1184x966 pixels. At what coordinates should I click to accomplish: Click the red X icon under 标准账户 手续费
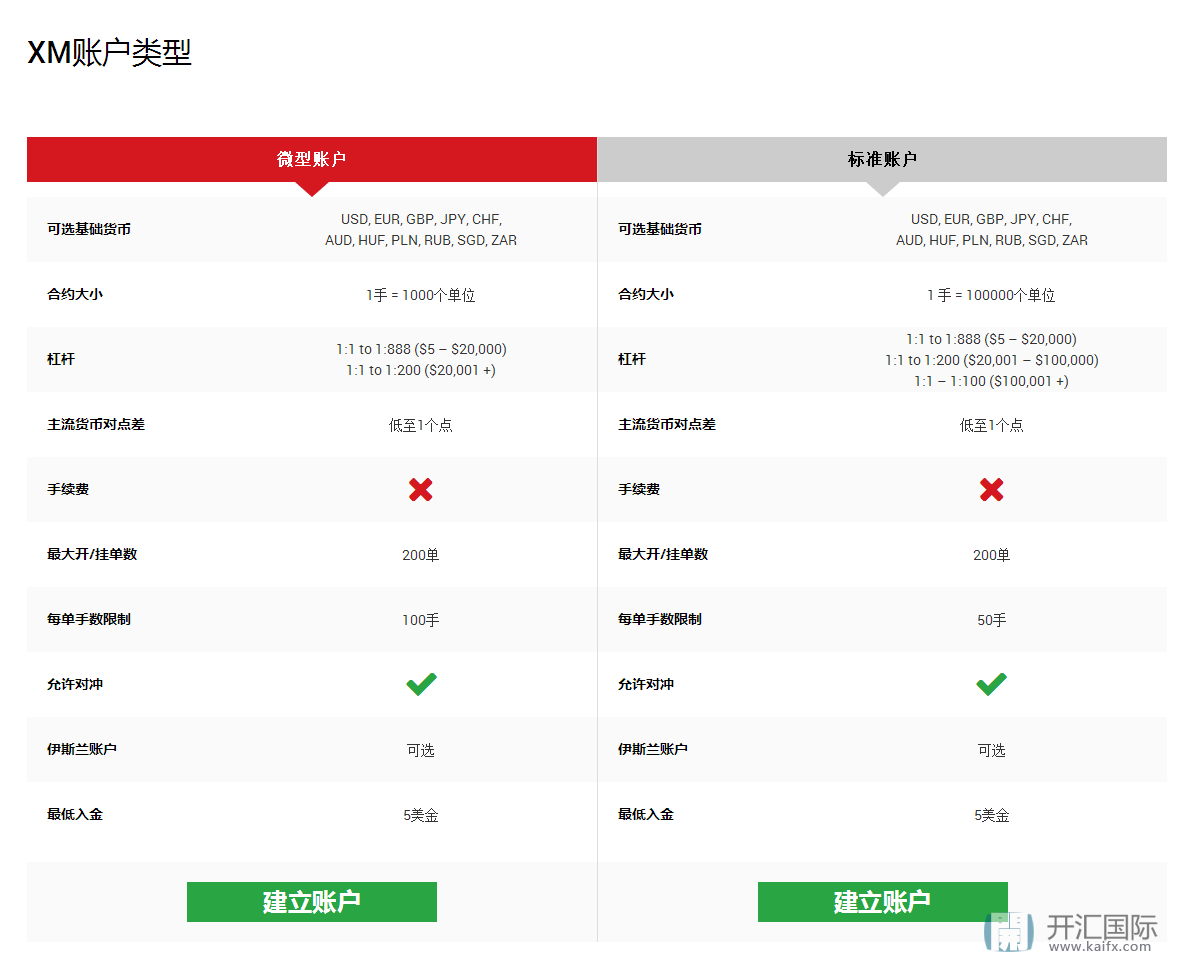(991, 489)
